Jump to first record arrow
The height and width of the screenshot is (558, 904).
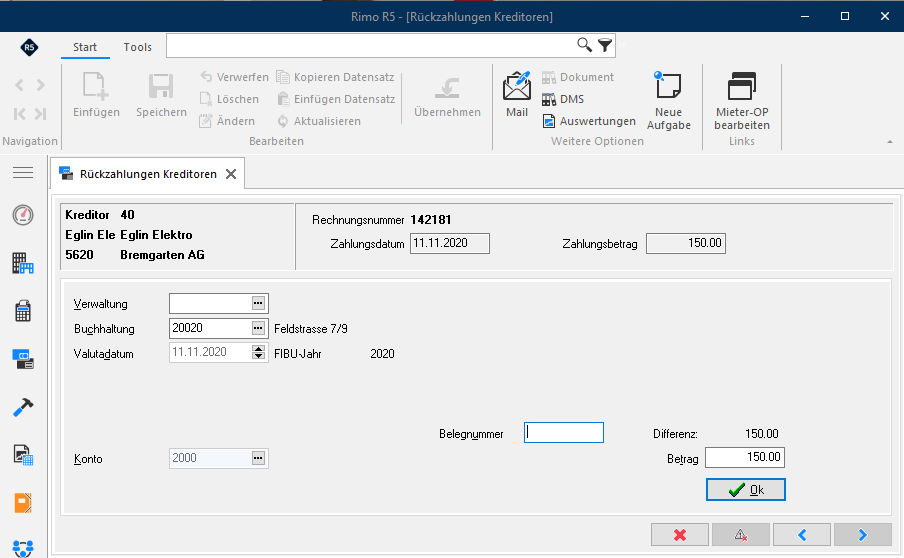tap(19, 114)
